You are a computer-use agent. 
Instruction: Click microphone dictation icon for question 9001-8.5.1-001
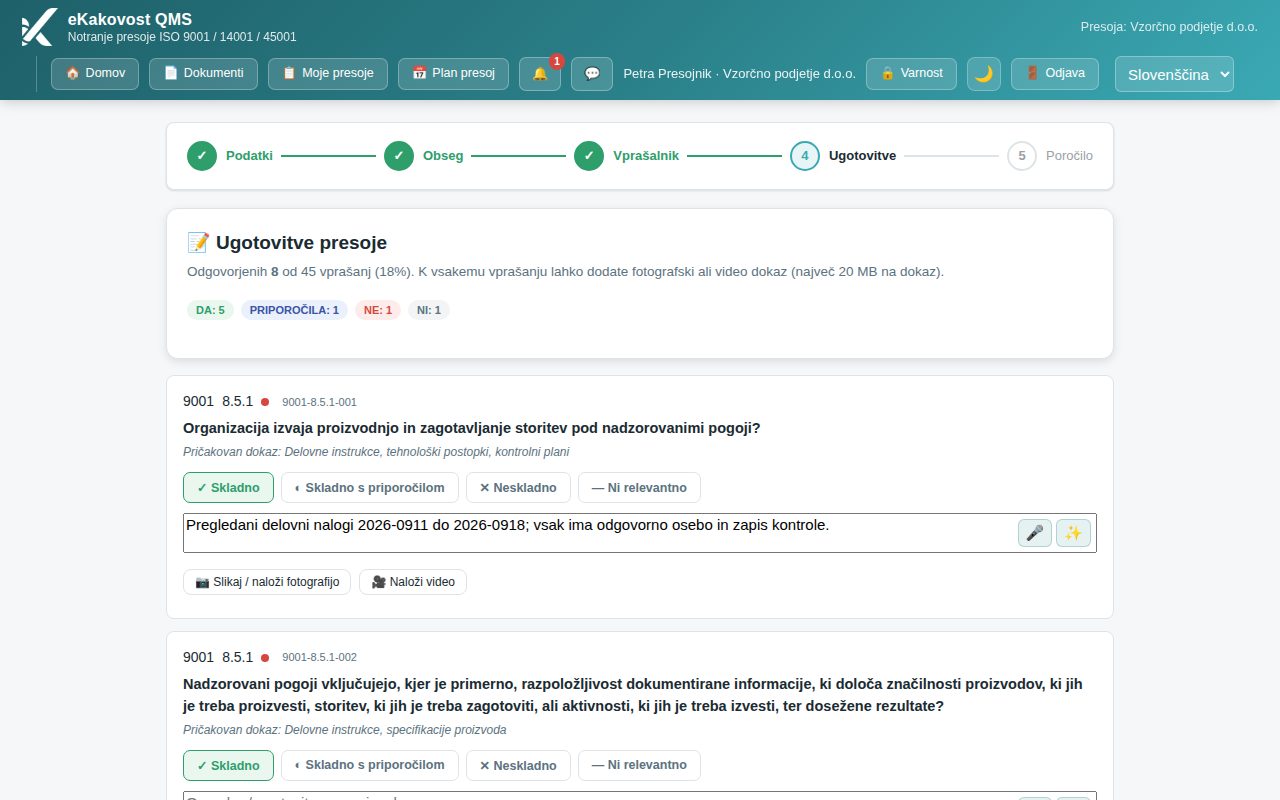point(1035,533)
